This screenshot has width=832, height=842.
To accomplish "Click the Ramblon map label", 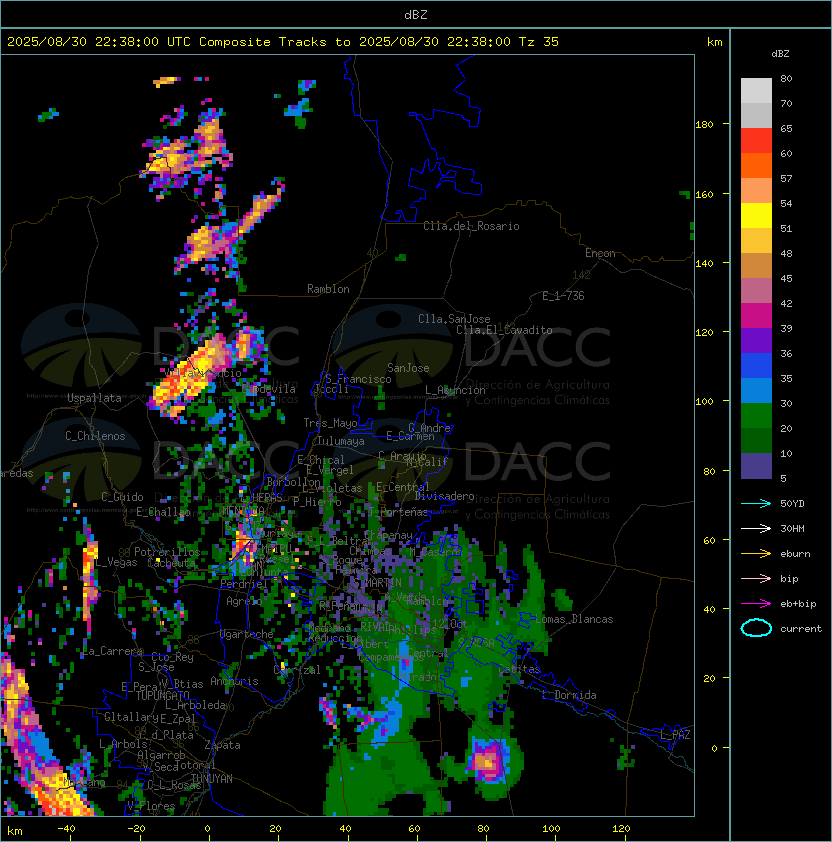I will [x=328, y=289].
